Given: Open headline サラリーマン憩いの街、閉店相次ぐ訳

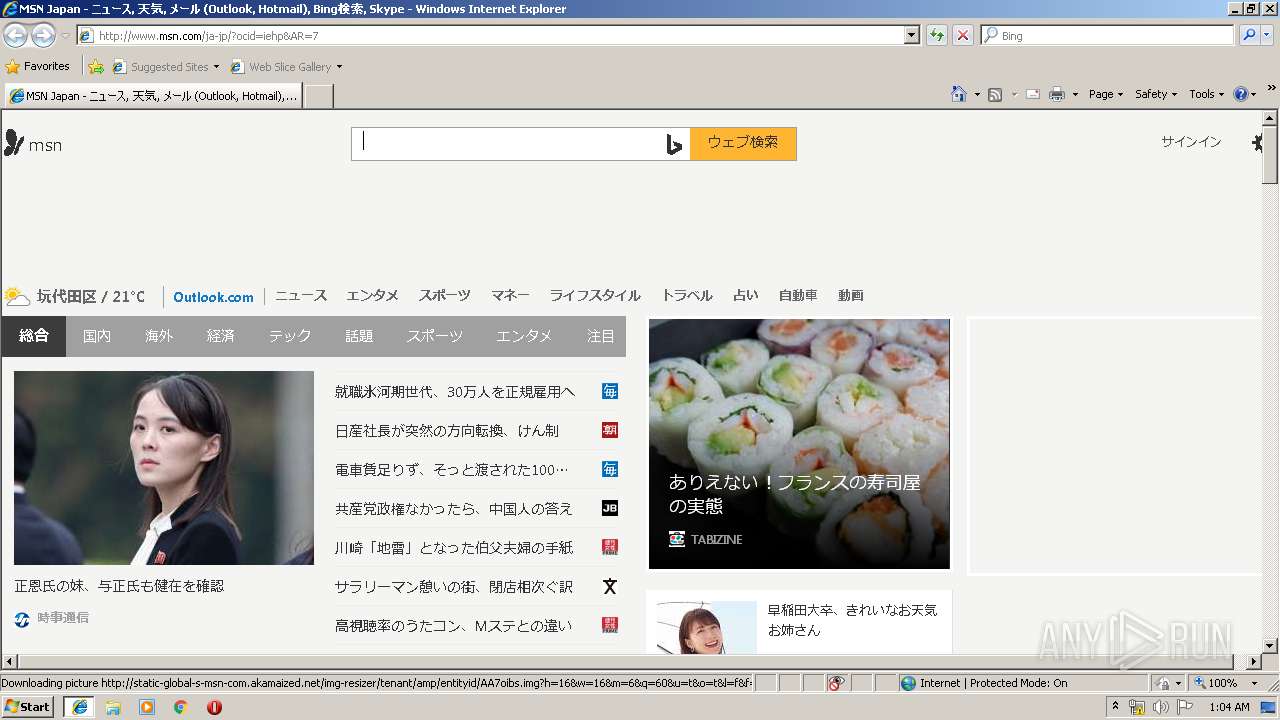Looking at the screenshot, I should 454,586.
